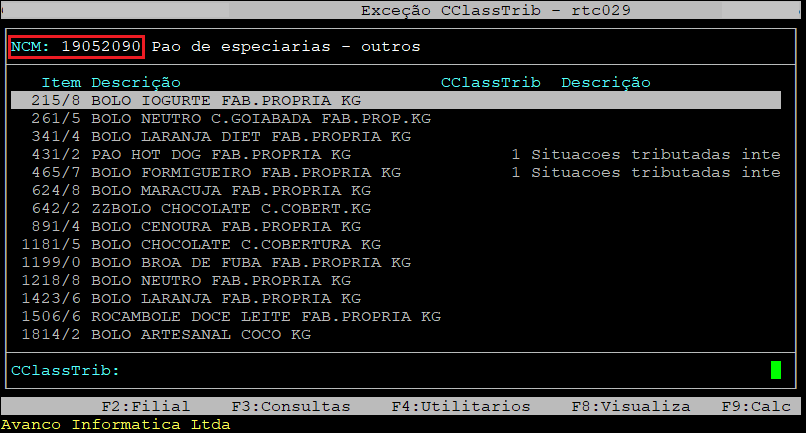Image resolution: width=806 pixels, height=433 pixels.
Task: Select the PAO HOT DOG FAB.PROPRIA row
Action: [220, 155]
